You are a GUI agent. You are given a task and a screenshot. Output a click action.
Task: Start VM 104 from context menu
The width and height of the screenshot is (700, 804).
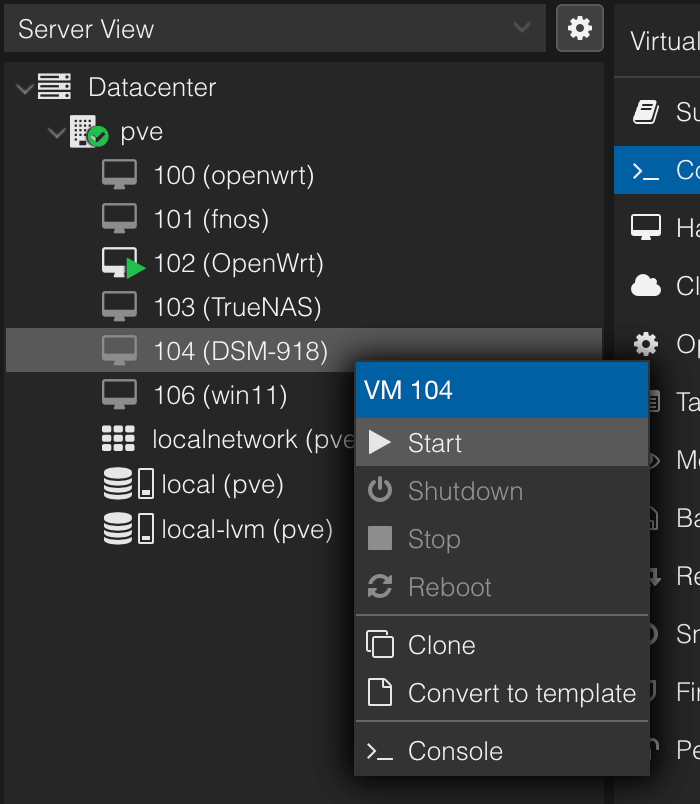pyautogui.click(x=435, y=443)
